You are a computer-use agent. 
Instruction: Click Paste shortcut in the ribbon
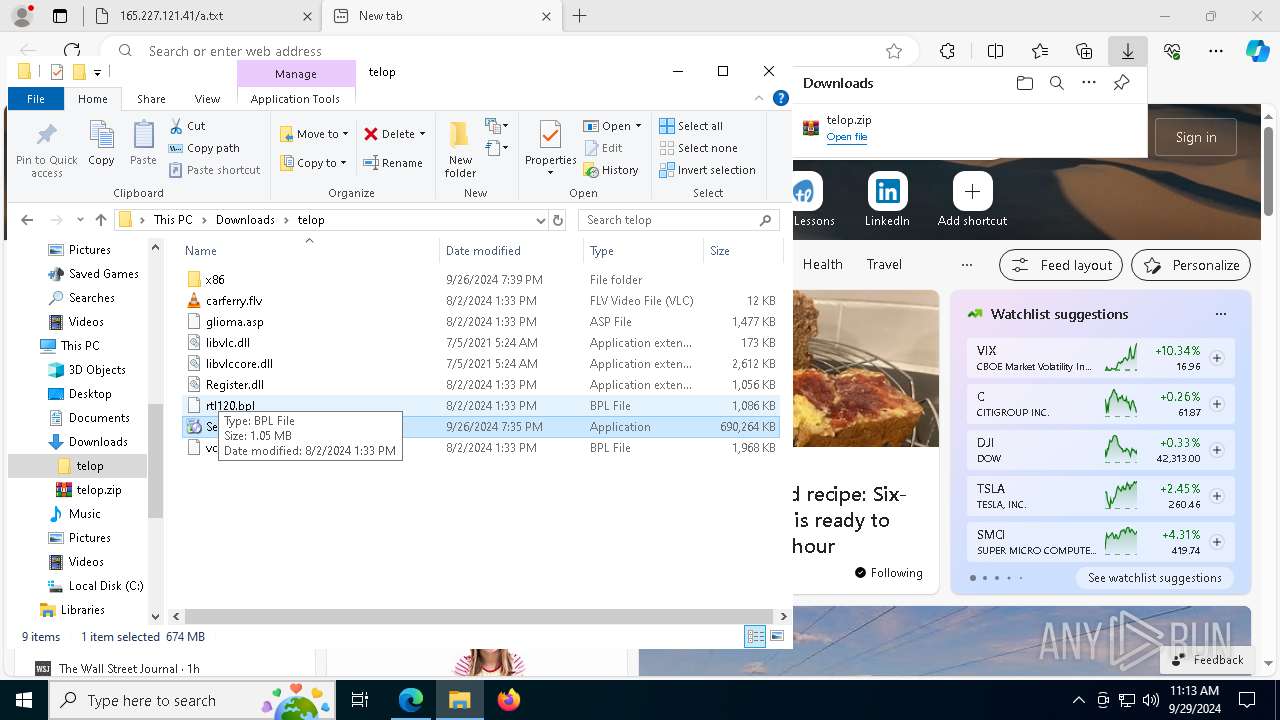[x=214, y=170]
